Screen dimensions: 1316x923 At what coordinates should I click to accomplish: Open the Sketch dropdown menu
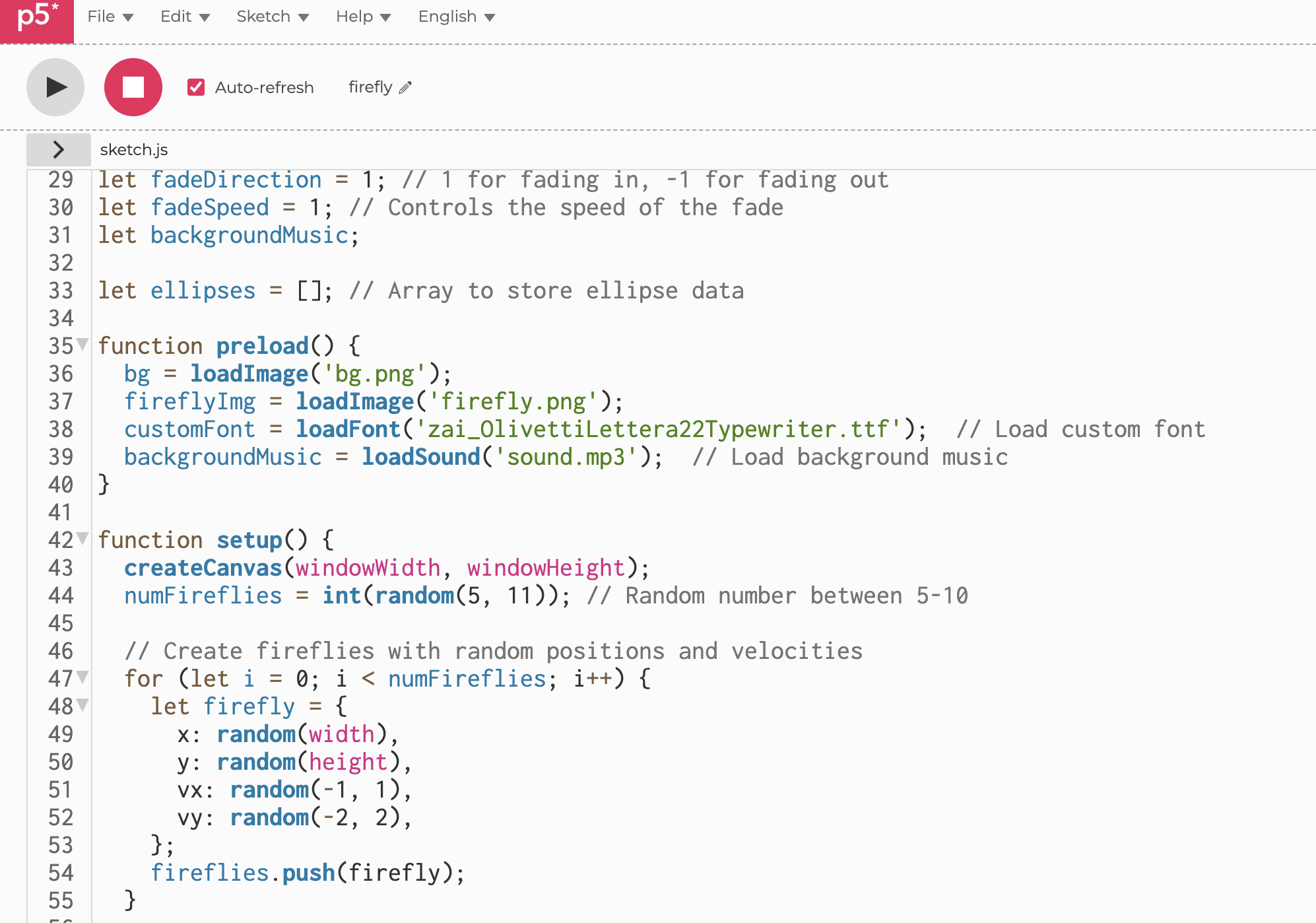point(273,17)
